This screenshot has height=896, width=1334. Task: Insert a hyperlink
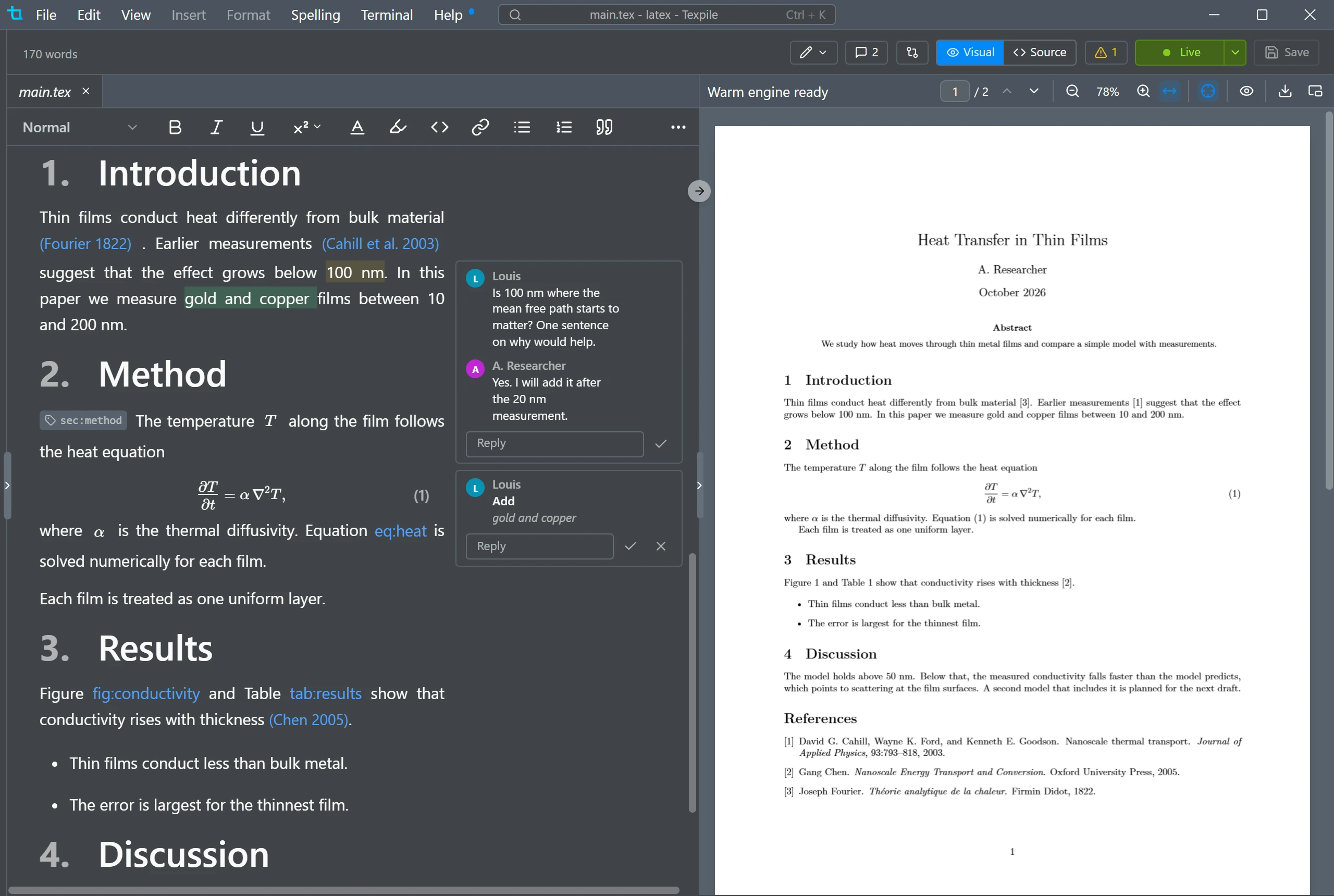tap(480, 127)
